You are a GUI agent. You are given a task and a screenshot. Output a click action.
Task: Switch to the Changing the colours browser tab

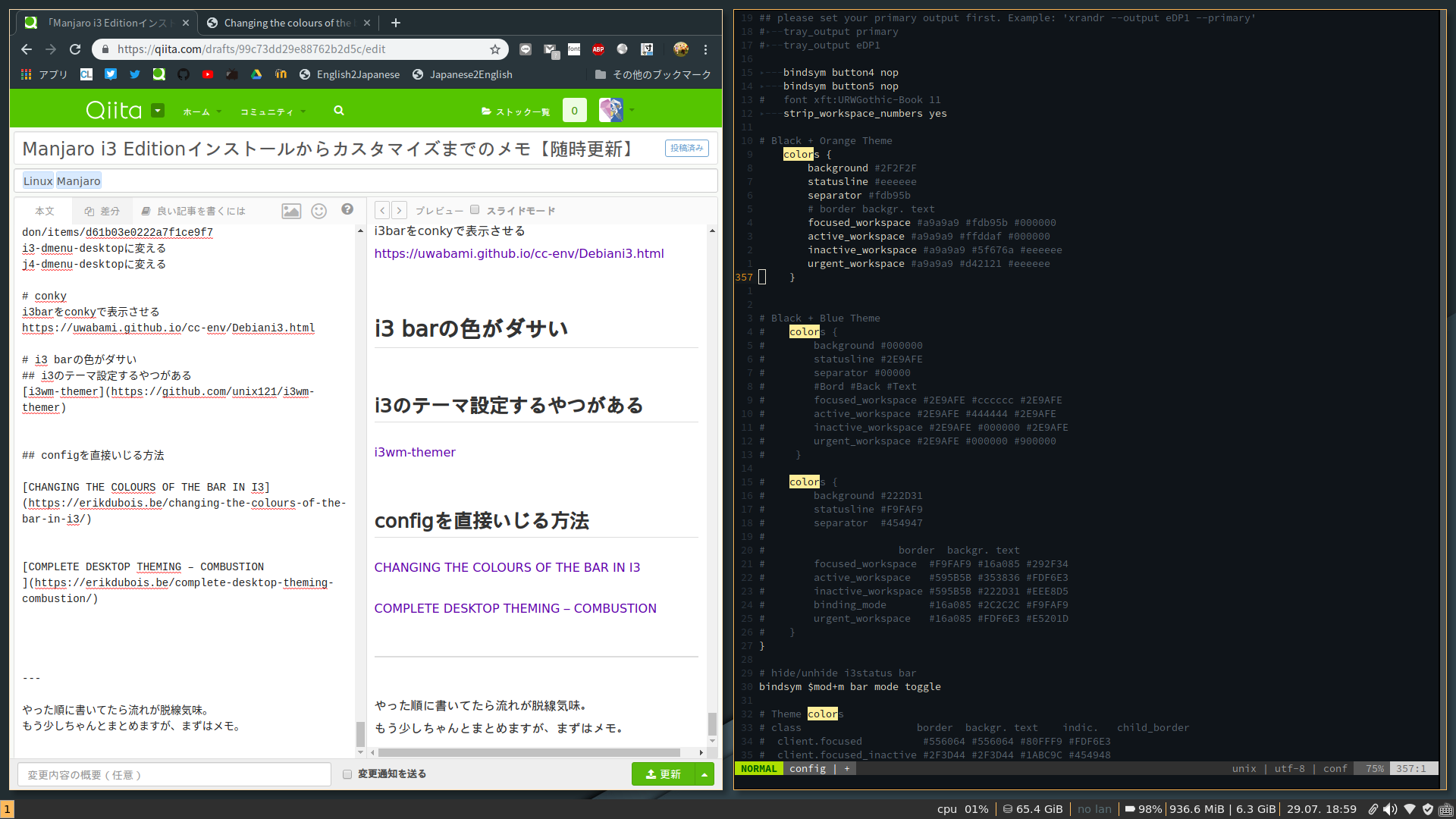click(x=281, y=23)
